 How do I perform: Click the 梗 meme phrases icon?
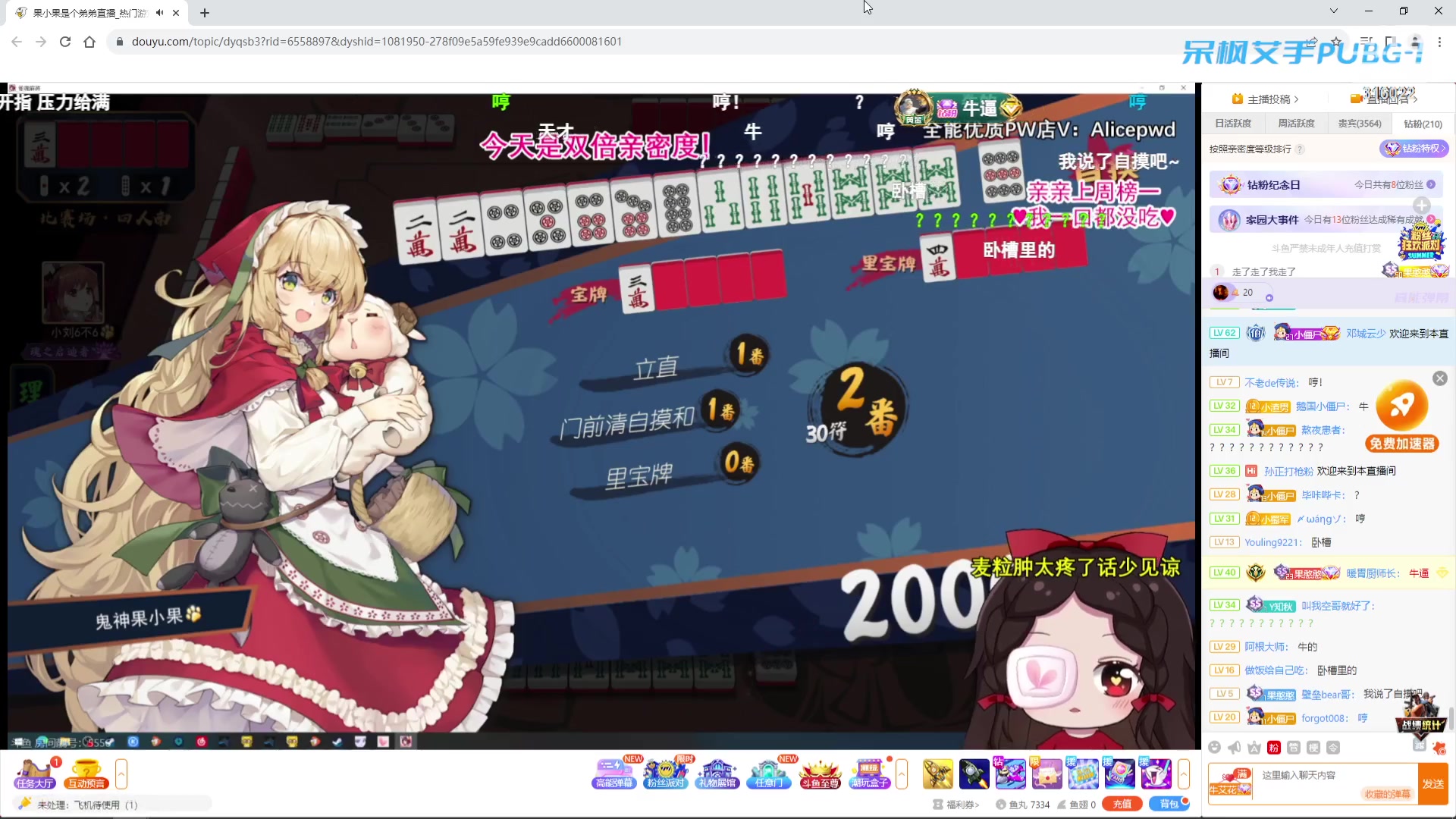[x=1313, y=748]
